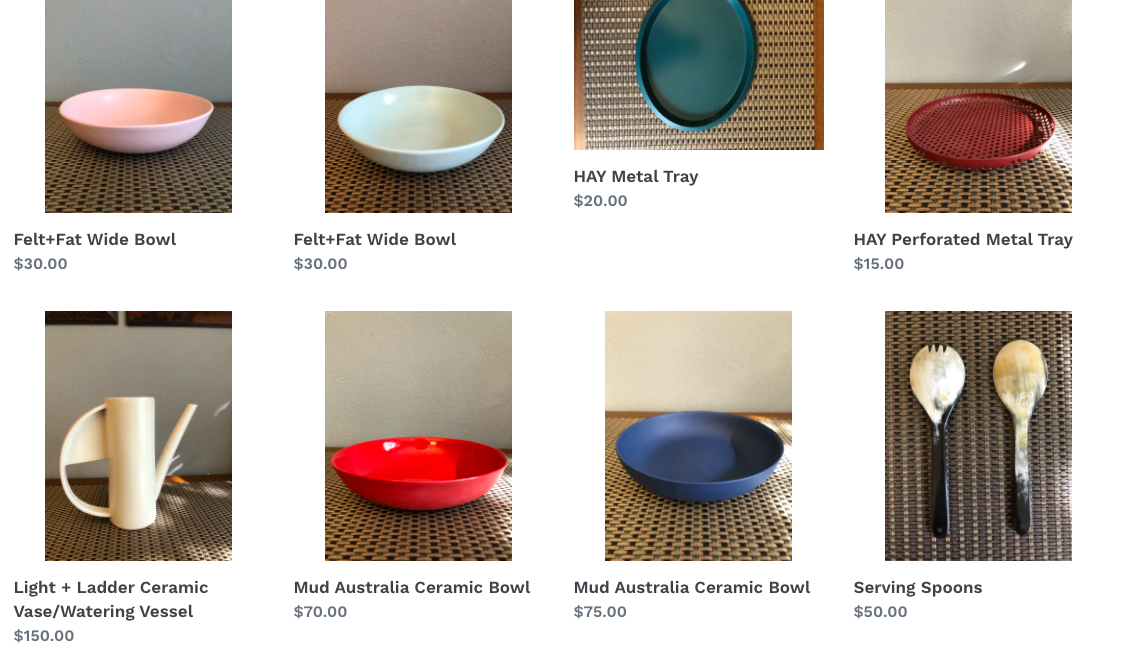Open the HAY Perforated Metal Tray title link

(963, 240)
